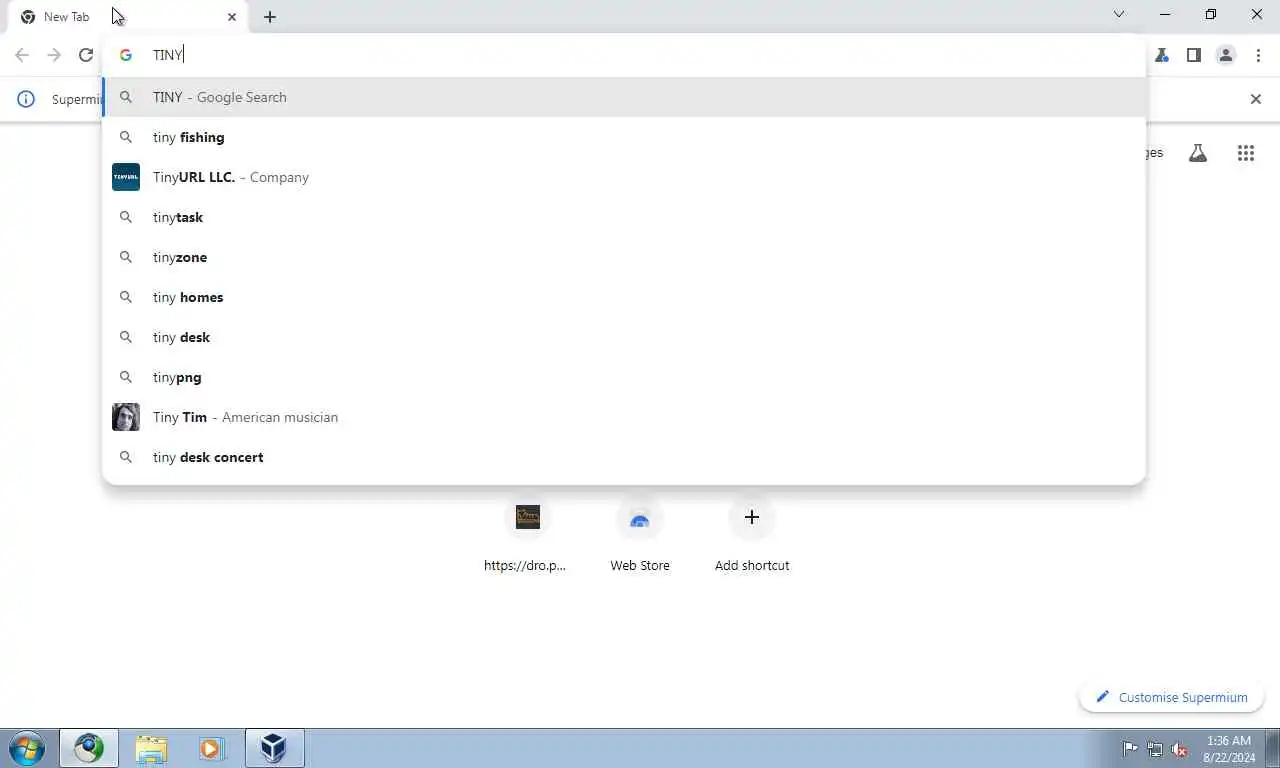Screen dimensions: 1280x768
Task: Select 'tiny homes' suggestion
Action: click(624, 297)
